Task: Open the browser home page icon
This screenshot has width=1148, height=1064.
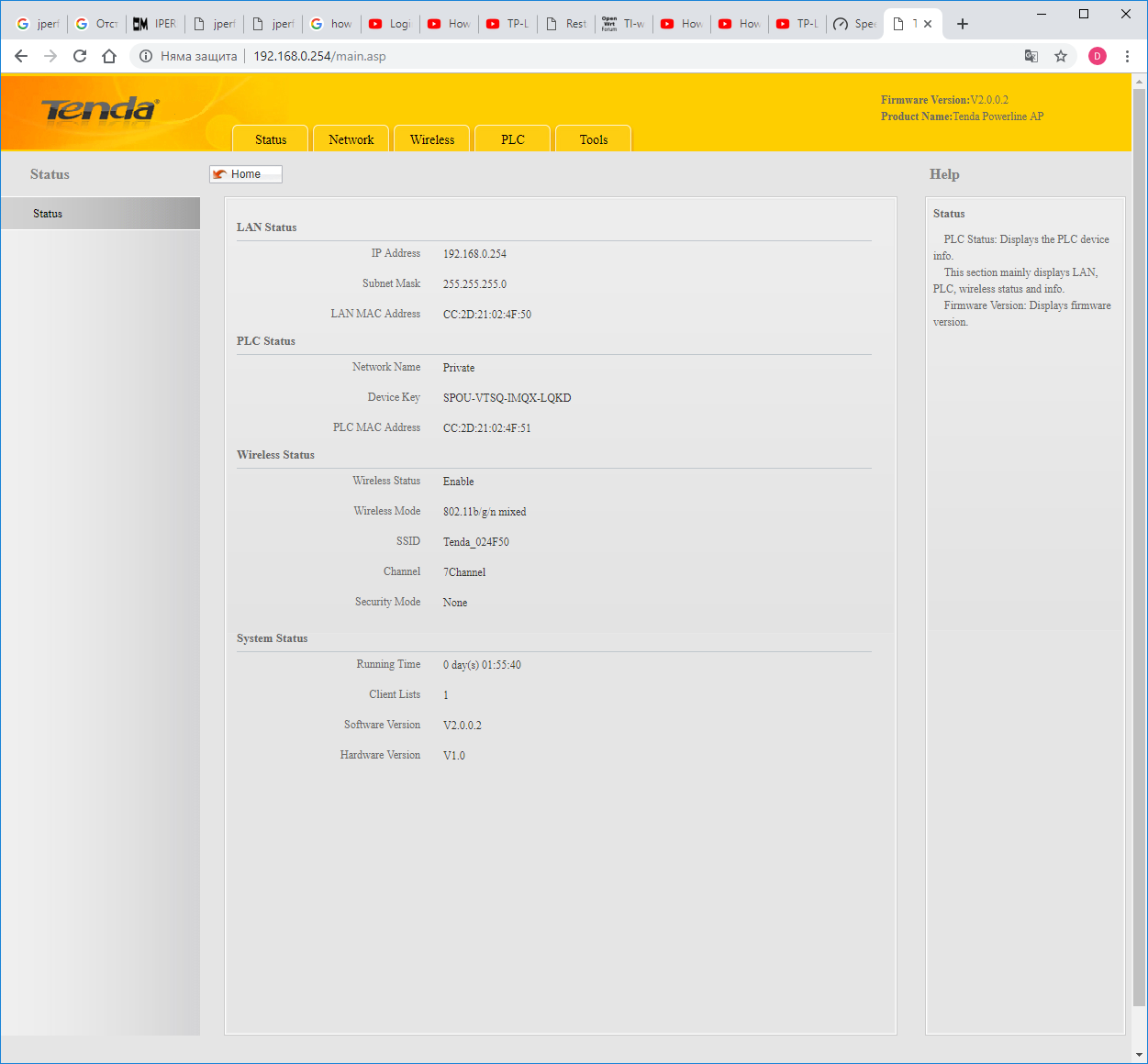Action: [109, 56]
